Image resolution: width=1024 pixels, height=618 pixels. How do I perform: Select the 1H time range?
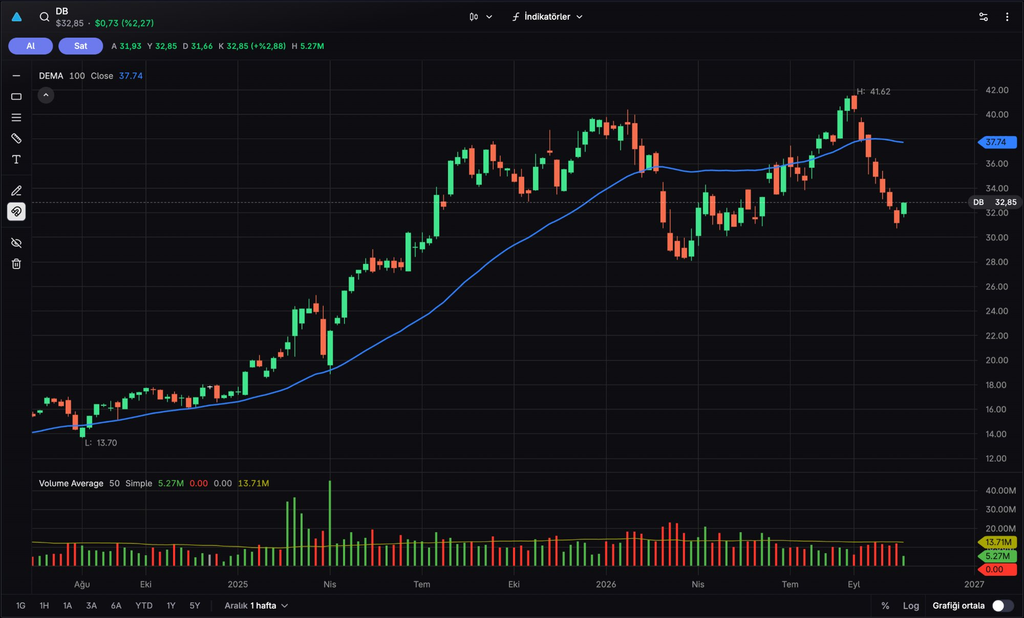tap(44, 606)
